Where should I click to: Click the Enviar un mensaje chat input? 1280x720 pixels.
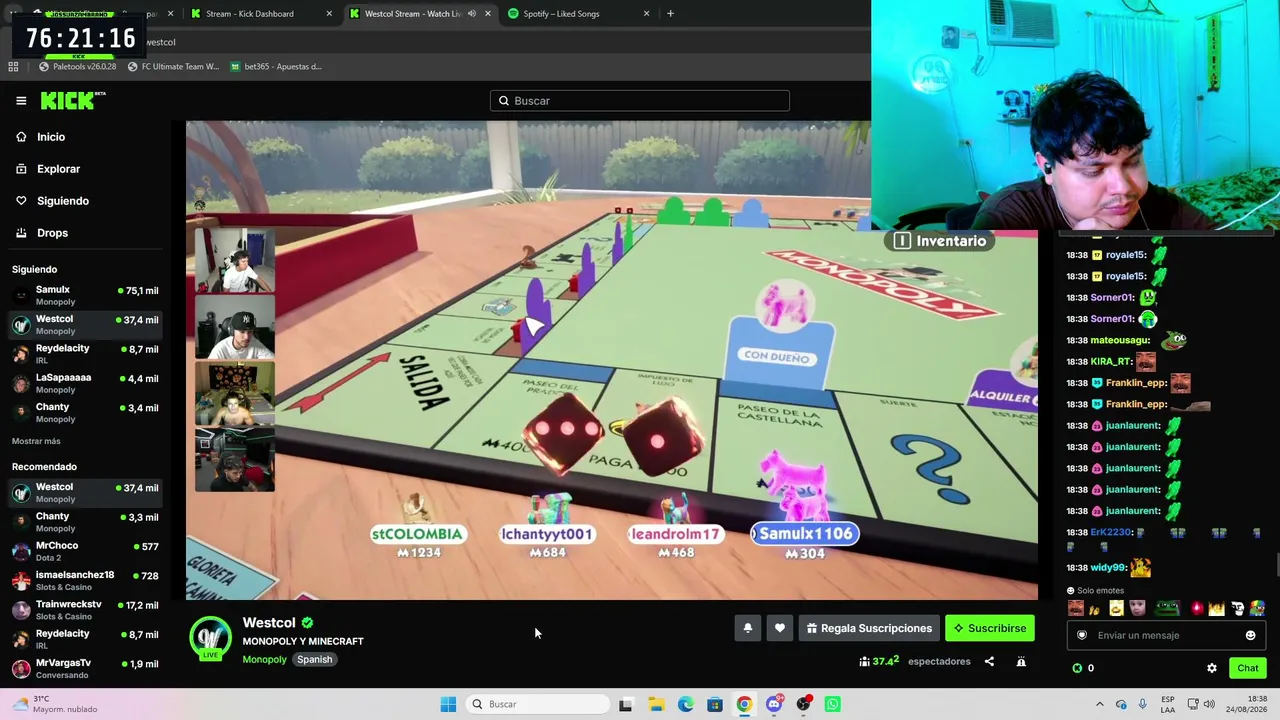(x=1166, y=635)
